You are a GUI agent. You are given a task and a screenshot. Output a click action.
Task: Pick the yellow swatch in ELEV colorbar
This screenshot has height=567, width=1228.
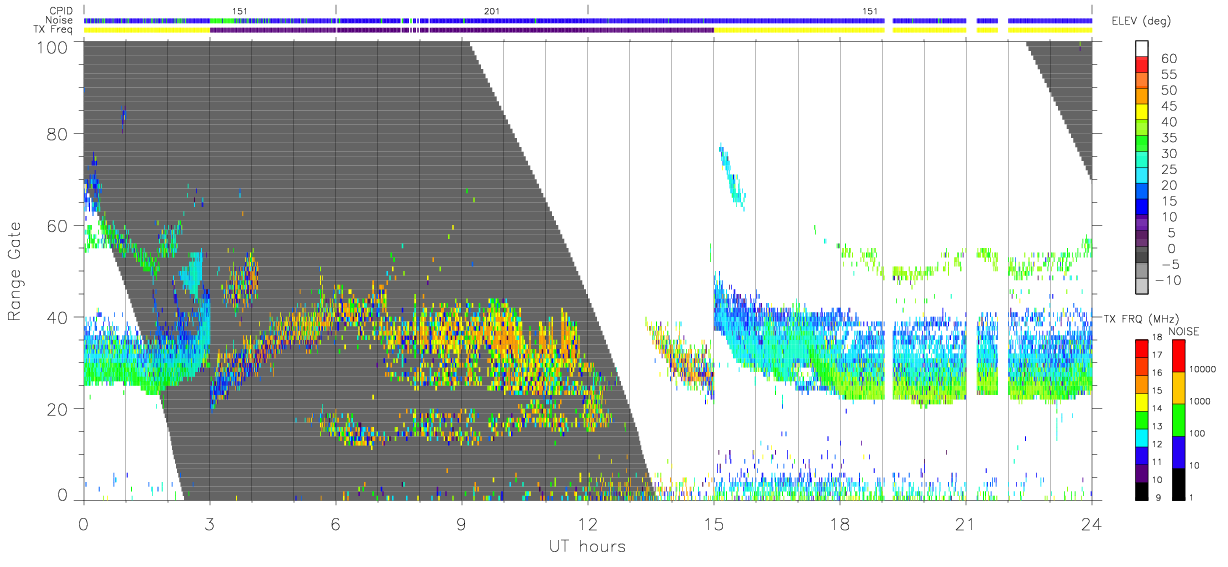click(1143, 113)
